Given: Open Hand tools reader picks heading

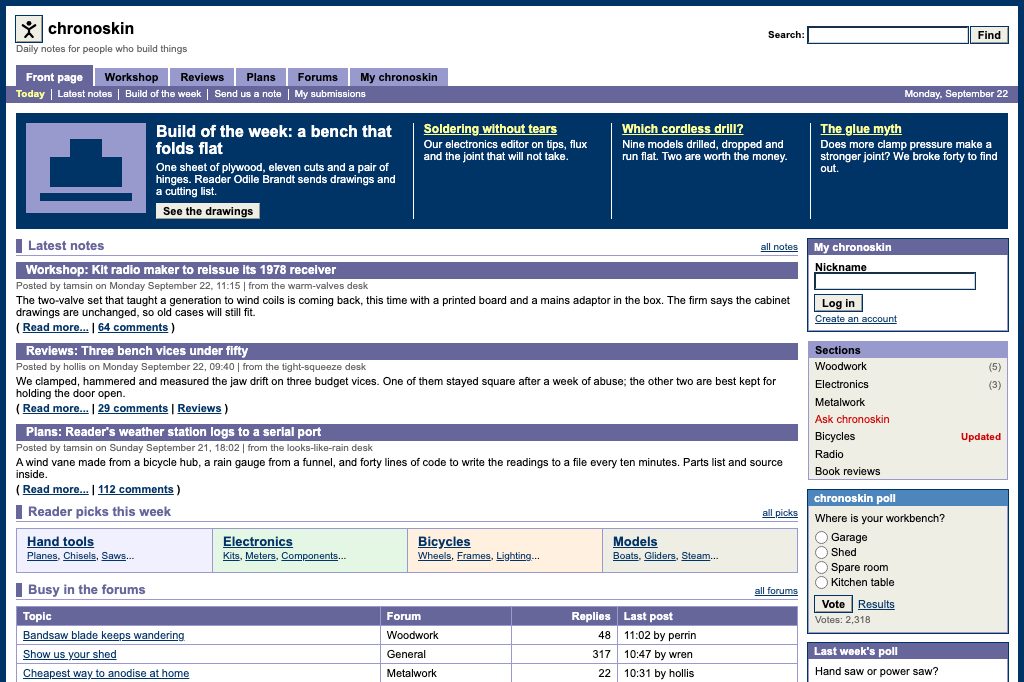Looking at the screenshot, I should (60, 542).
